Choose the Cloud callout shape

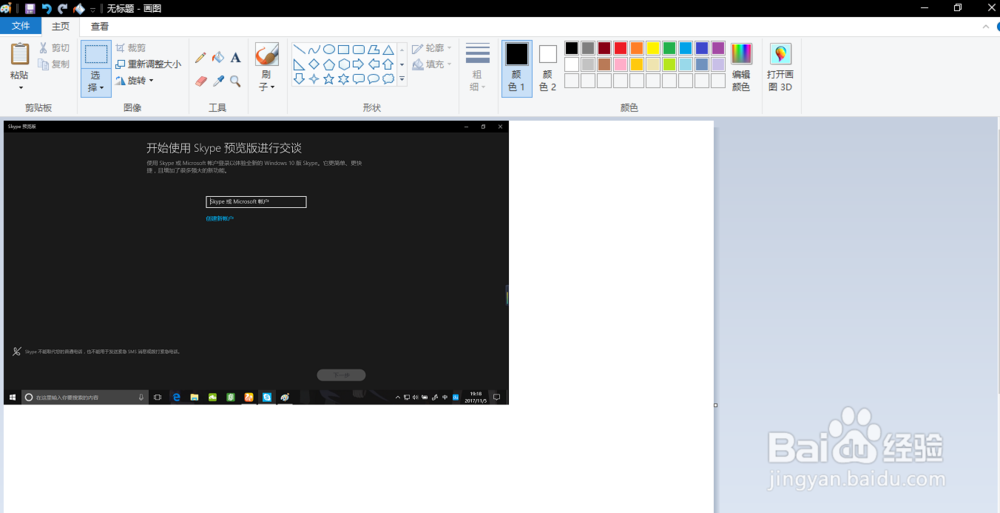(388, 79)
